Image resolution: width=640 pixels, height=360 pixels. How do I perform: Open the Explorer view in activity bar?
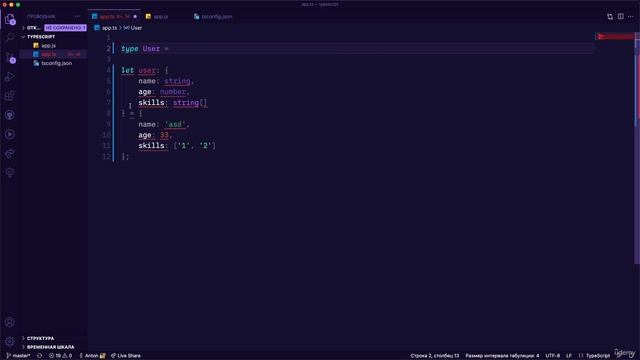pyautogui.click(x=10, y=19)
